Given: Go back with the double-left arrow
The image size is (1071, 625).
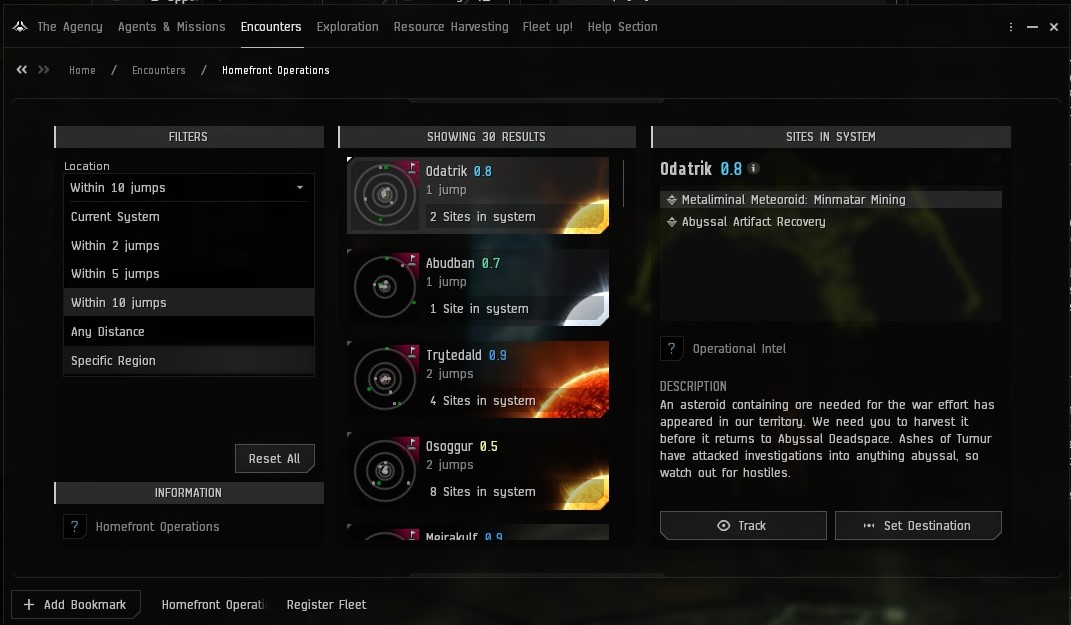Looking at the screenshot, I should point(22,70).
